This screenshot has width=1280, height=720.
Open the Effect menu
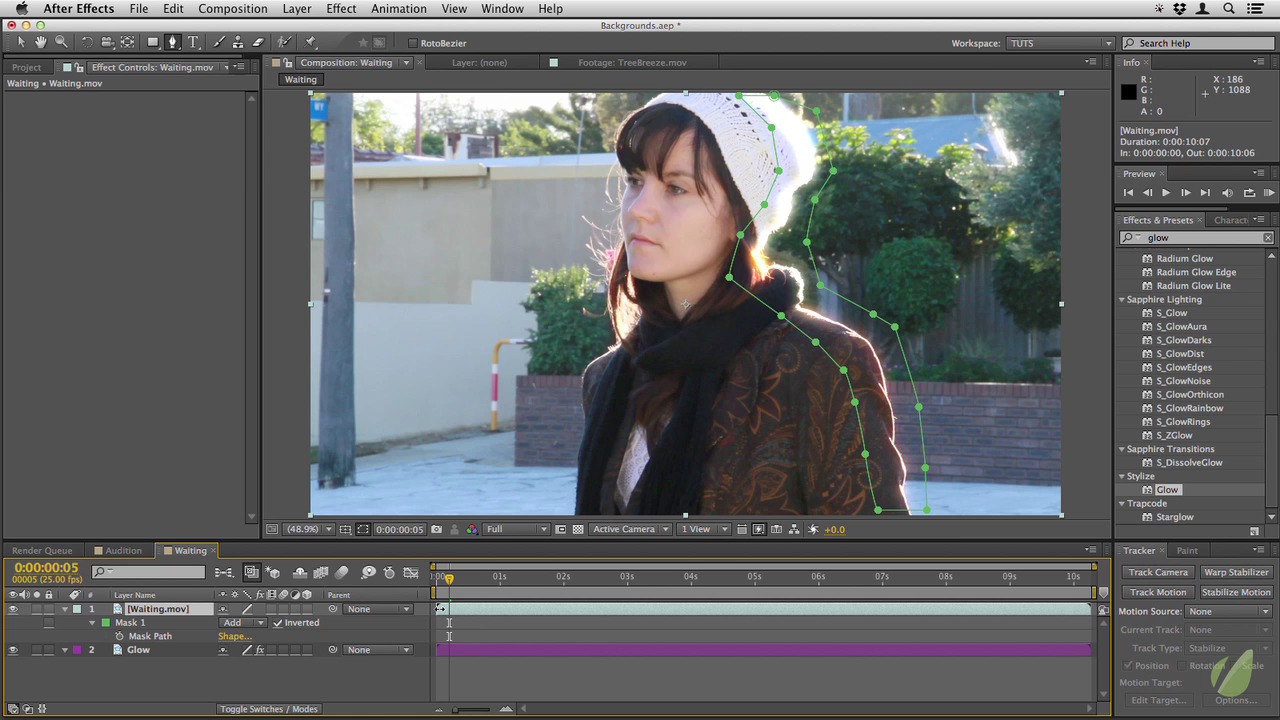click(341, 9)
